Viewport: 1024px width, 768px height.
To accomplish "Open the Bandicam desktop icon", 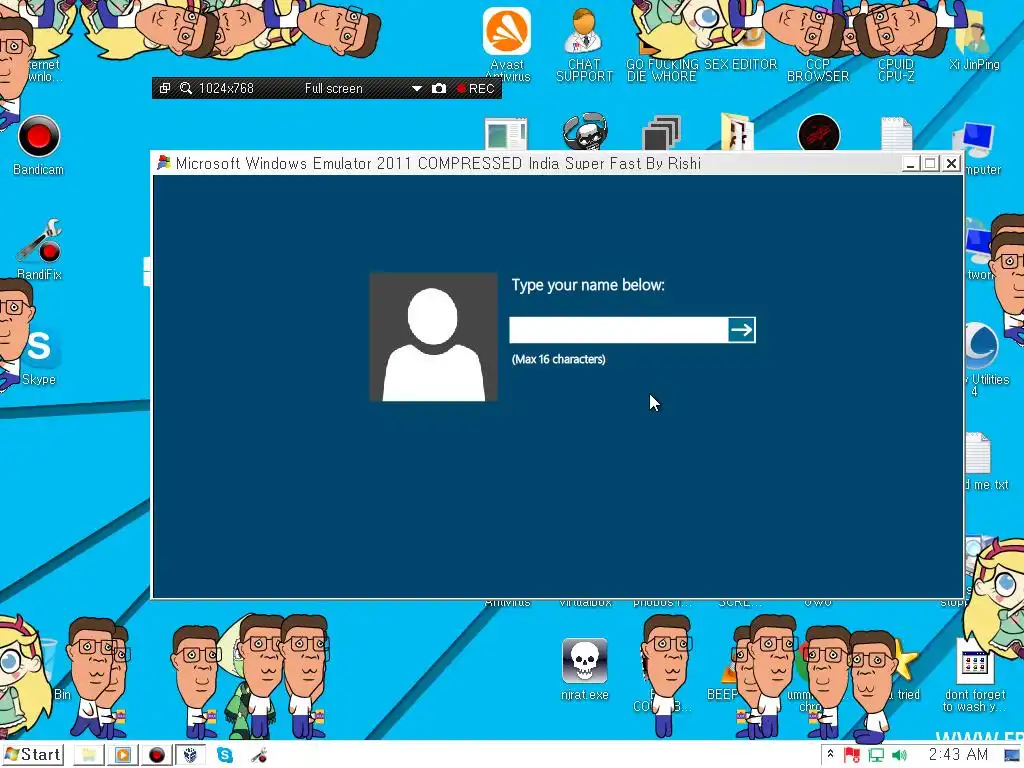I will 39,146.
